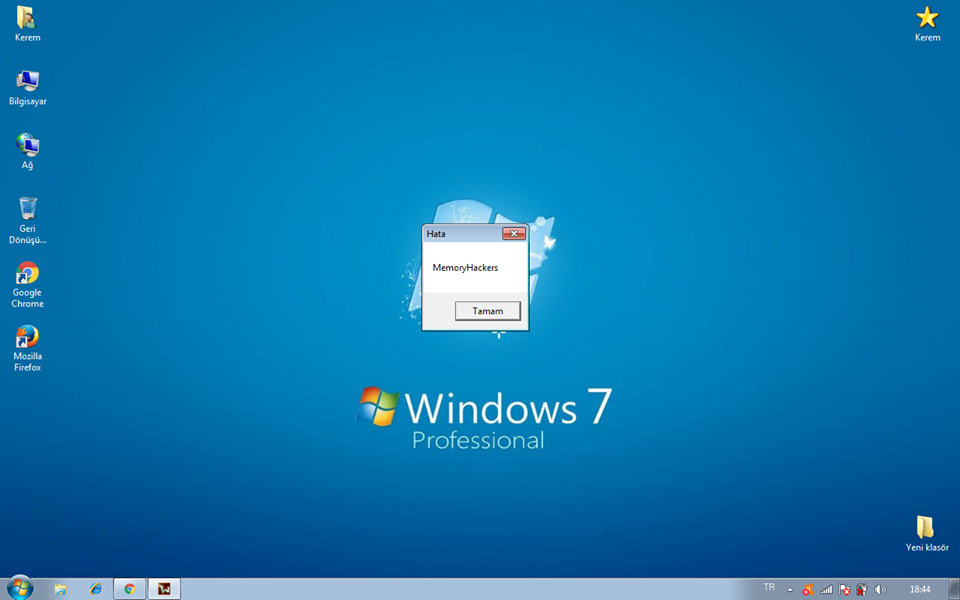Open Windows Explorer from the taskbar
This screenshot has width=960, height=600.
coord(61,589)
